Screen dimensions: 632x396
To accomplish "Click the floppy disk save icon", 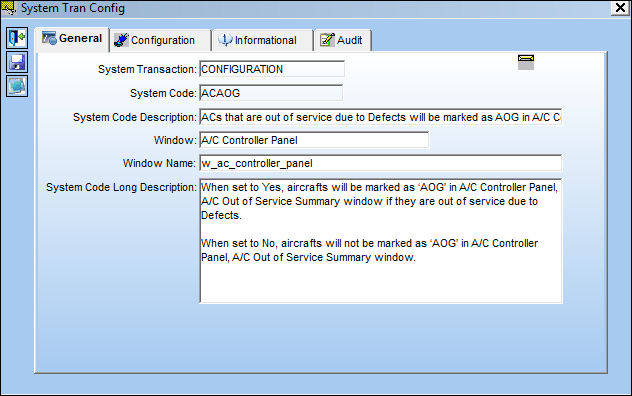I will click(x=17, y=62).
